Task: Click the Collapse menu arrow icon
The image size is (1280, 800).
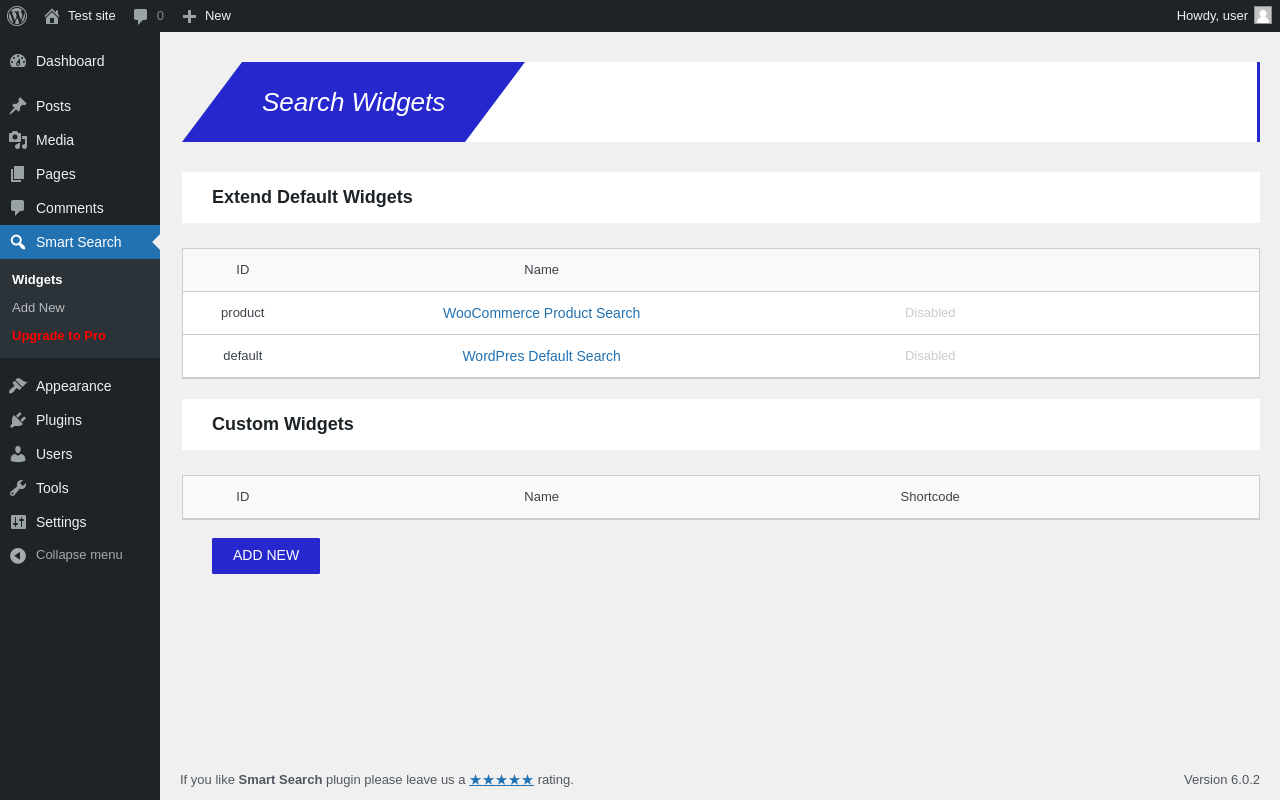Action: (18, 556)
